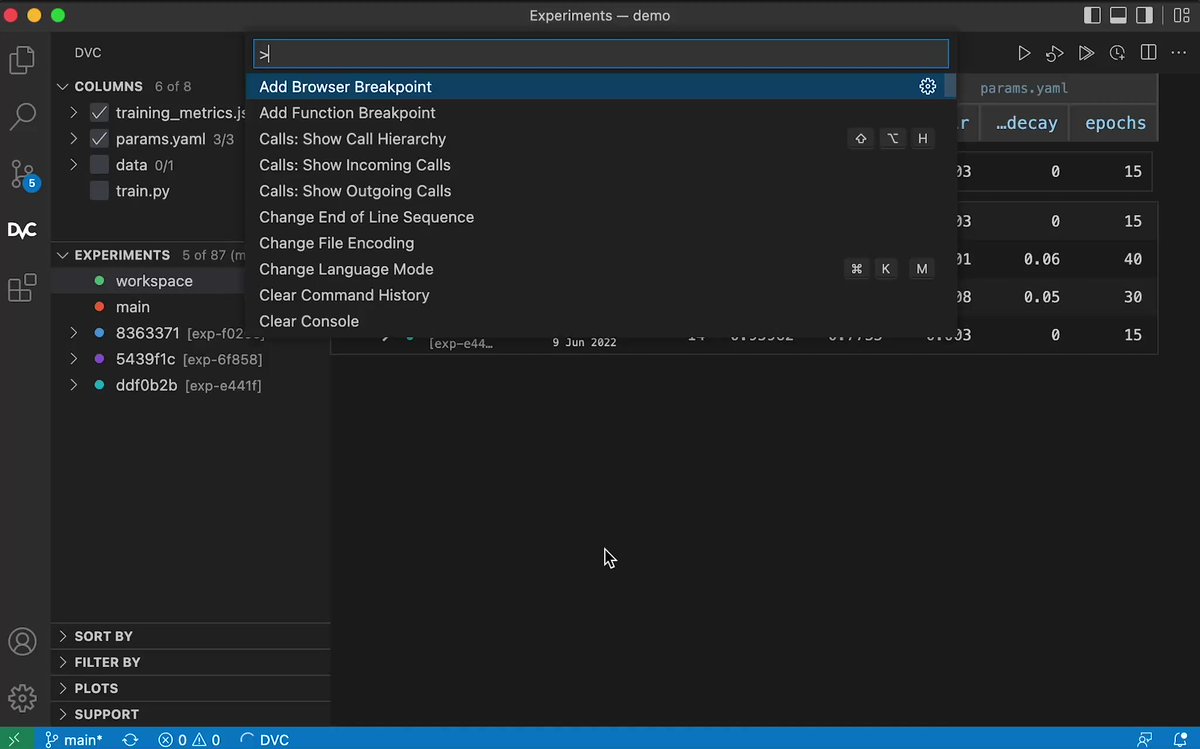This screenshot has height=749, width=1200.
Task: Choose Clear Console command
Action: 600,321
